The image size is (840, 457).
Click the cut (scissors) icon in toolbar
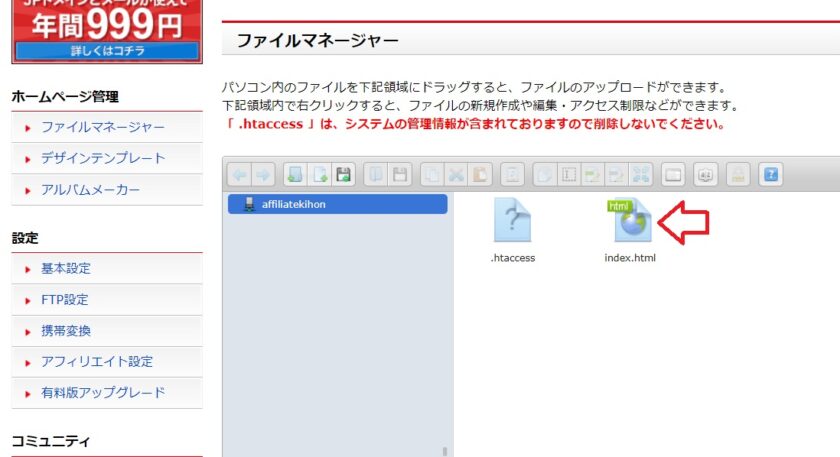pos(456,175)
